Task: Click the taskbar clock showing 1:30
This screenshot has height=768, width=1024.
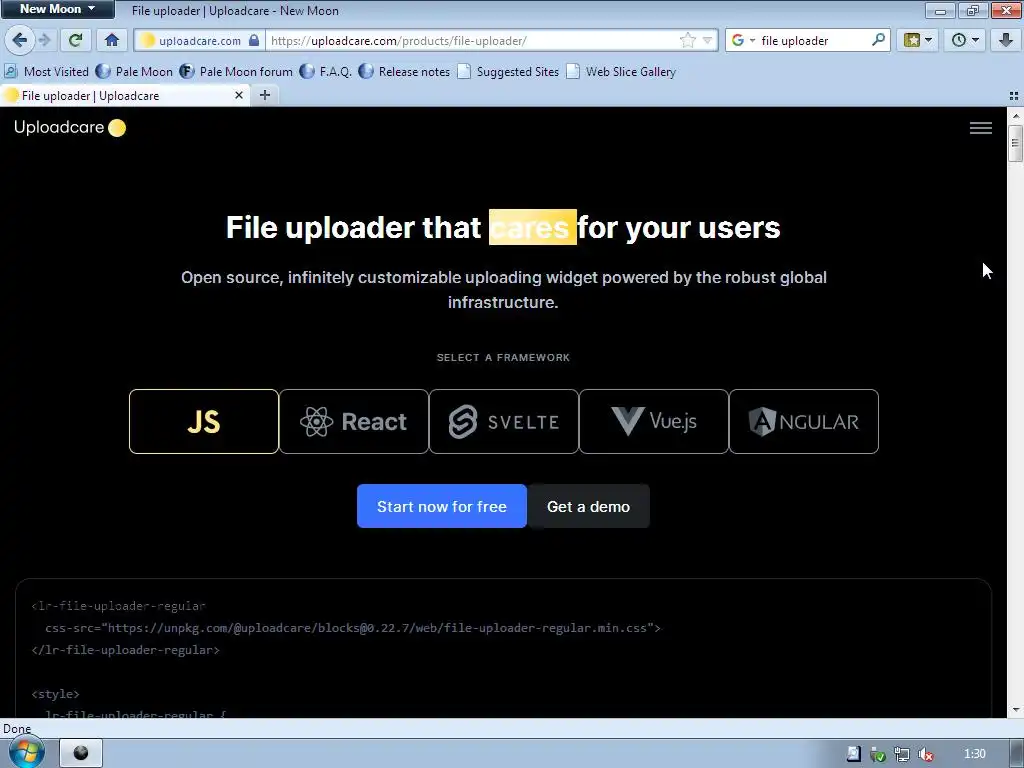Action: [974, 754]
